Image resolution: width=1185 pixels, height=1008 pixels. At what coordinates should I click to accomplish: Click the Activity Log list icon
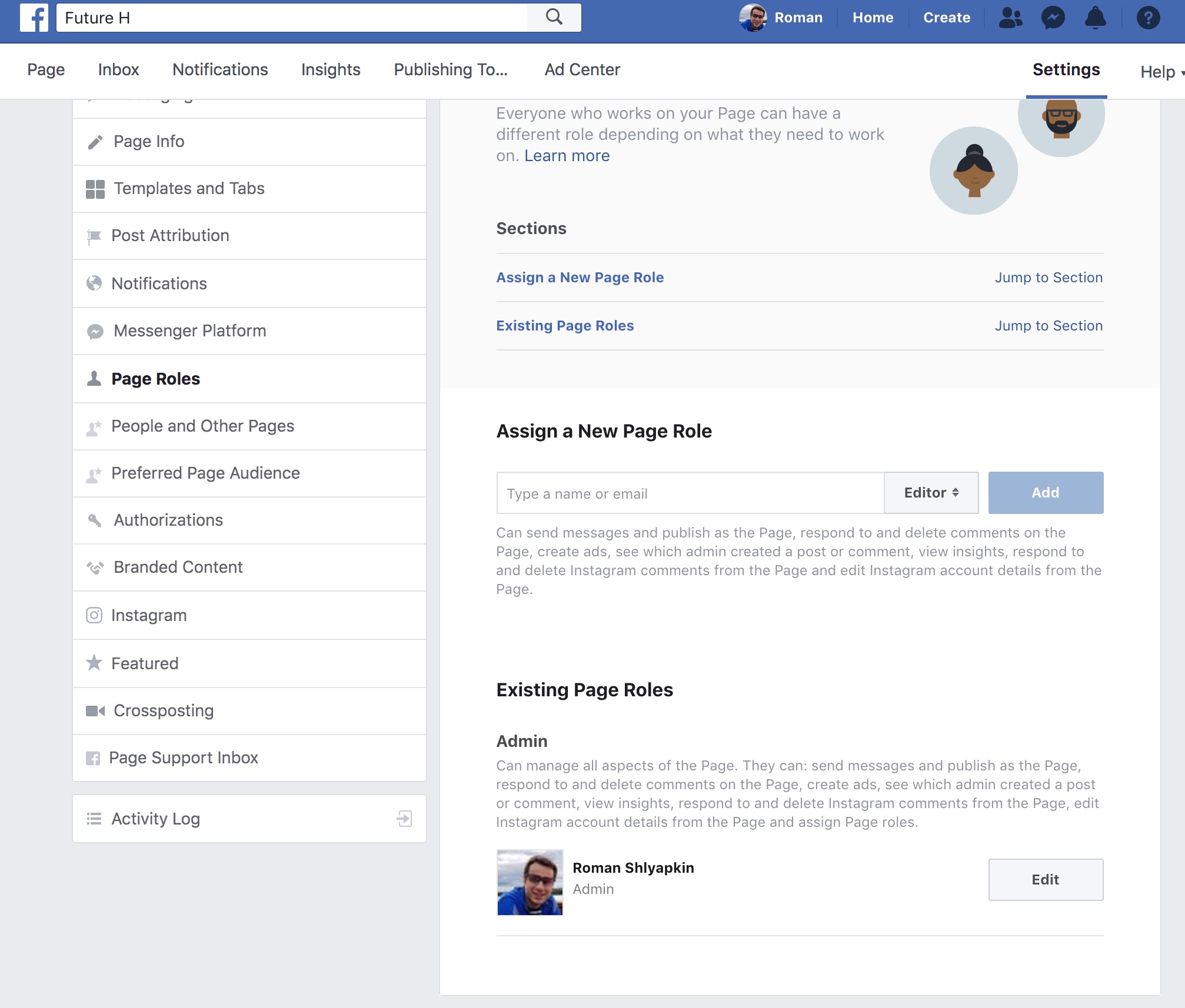(94, 819)
